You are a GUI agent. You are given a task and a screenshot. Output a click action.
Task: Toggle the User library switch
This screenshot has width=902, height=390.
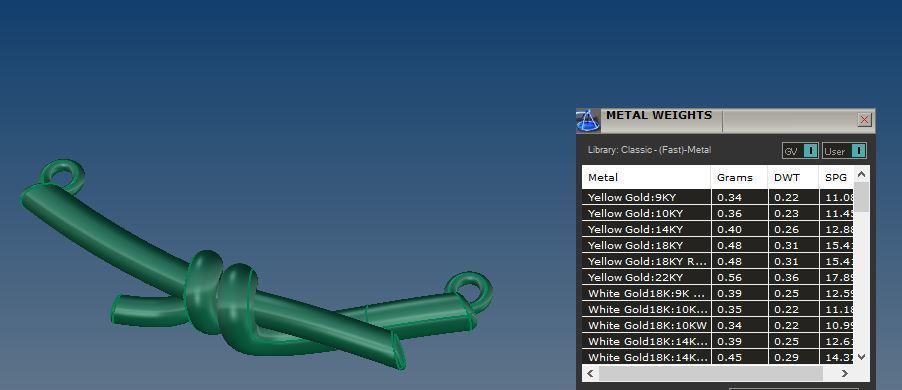(x=844, y=151)
